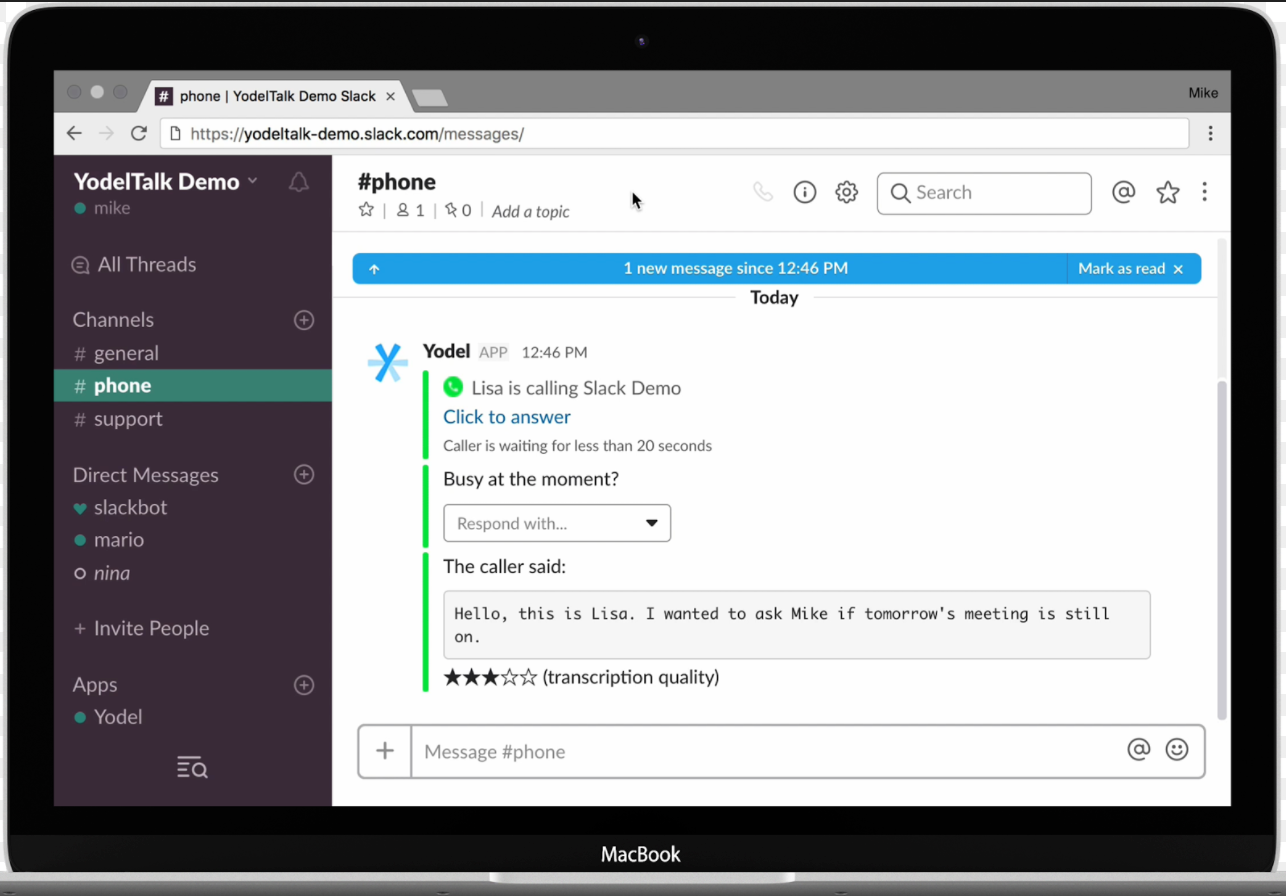Open channel settings gear icon
Image resolution: width=1286 pixels, height=896 pixels.
pos(847,192)
